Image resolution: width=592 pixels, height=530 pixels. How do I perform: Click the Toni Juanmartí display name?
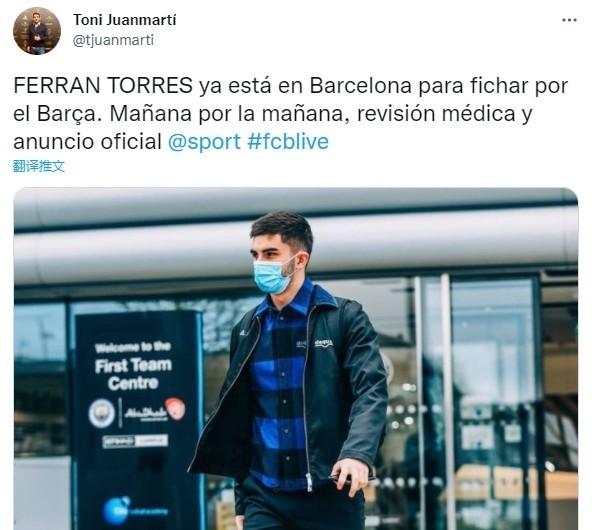click(x=124, y=20)
